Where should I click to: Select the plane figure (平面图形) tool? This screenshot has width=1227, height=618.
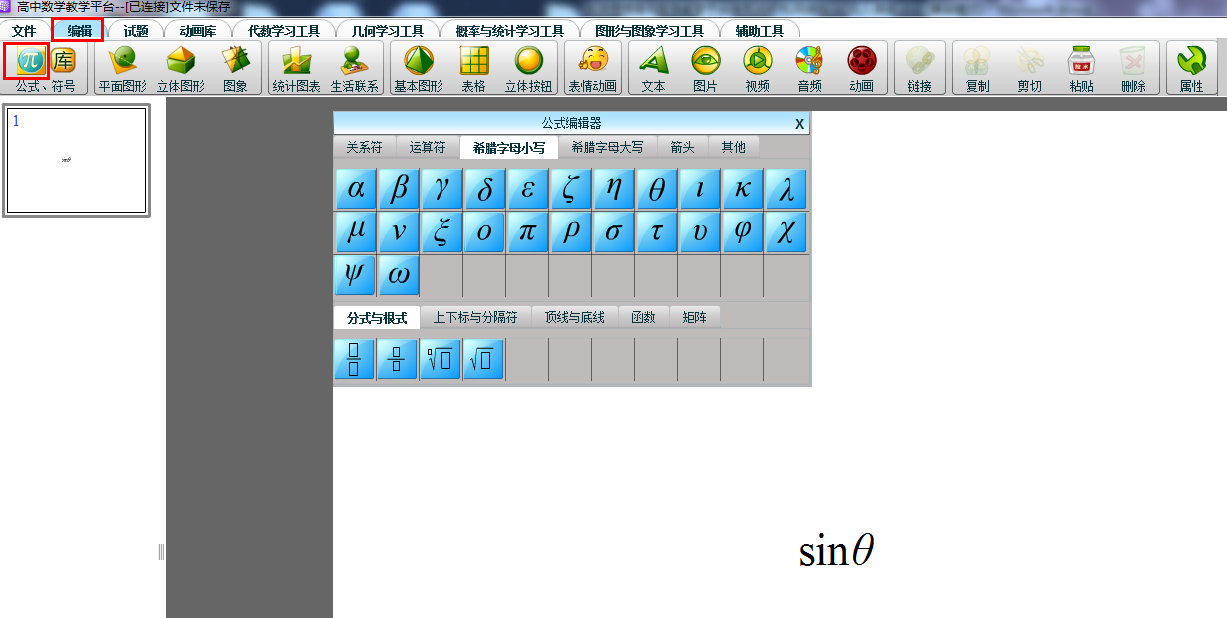(x=122, y=68)
